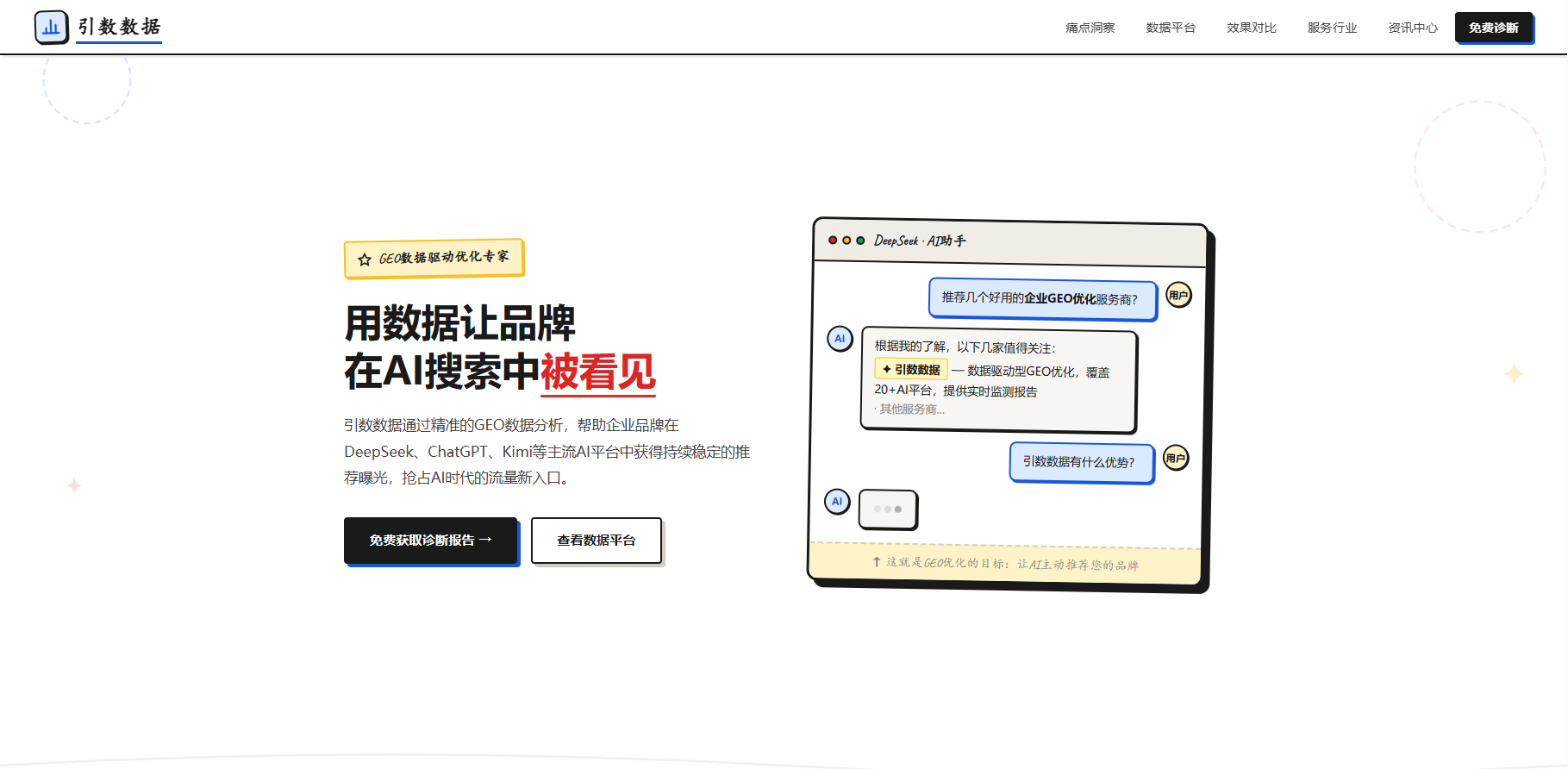1568x769 pixels.
Task: Click the 用户 avatar beside the first question
Action: (1178, 295)
